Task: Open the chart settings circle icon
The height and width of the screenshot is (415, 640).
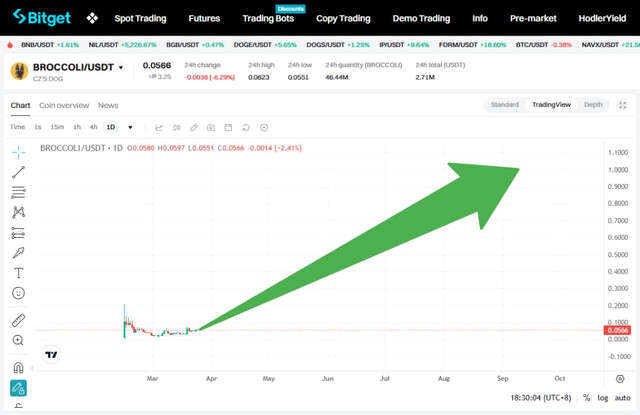Action: tap(264, 128)
